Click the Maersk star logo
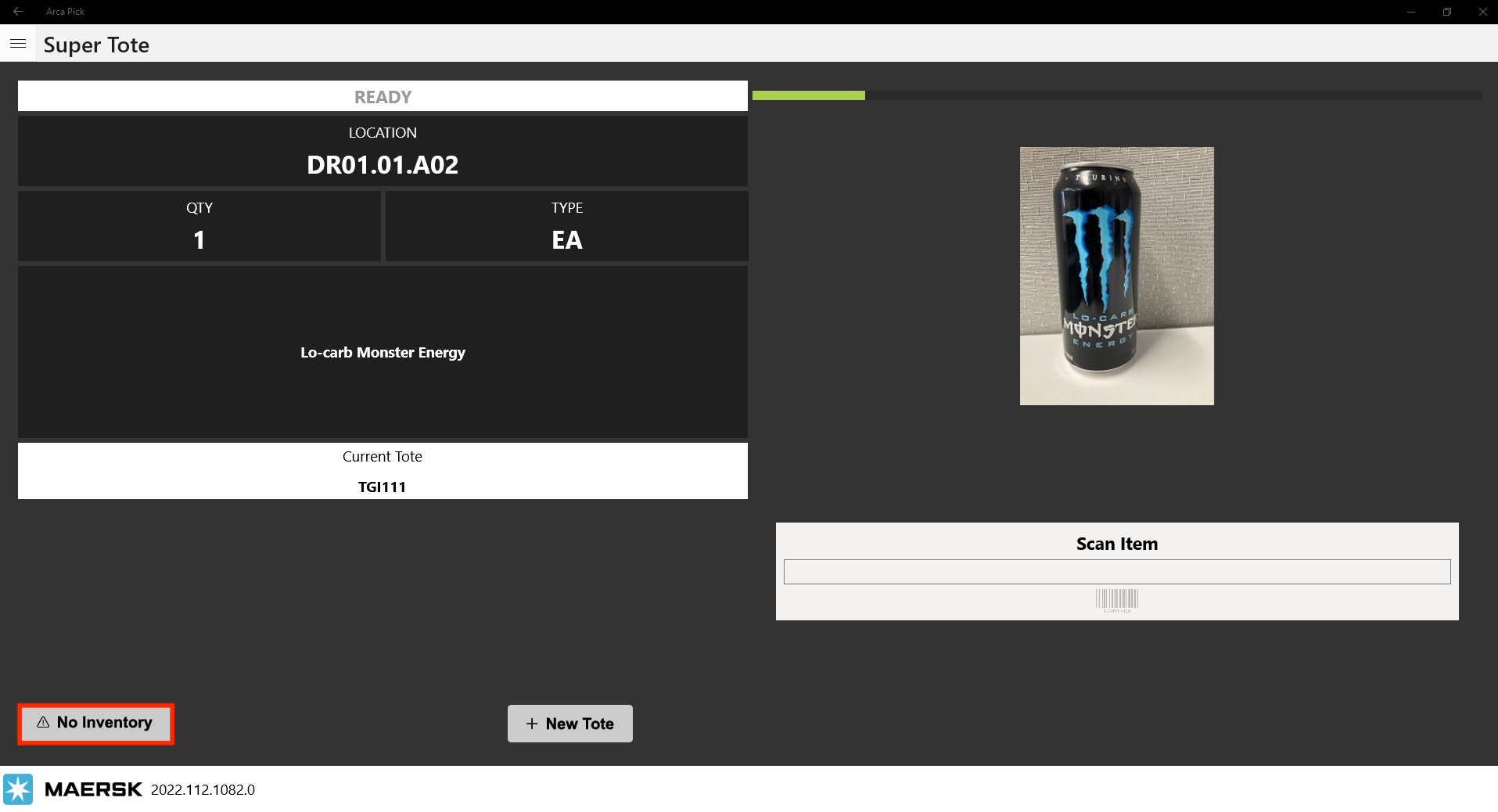Viewport: 1498px width, 812px height. (x=18, y=789)
